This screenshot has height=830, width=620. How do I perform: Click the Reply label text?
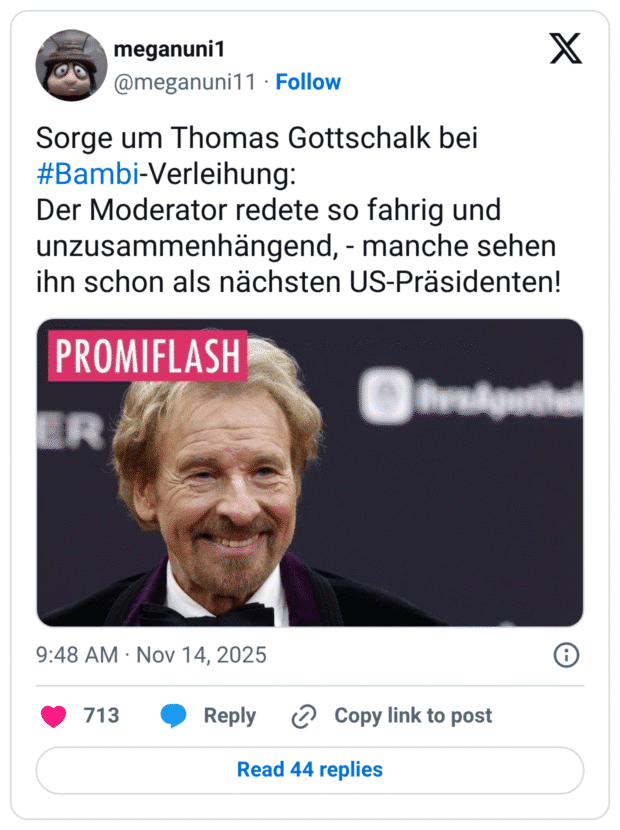coord(228,716)
